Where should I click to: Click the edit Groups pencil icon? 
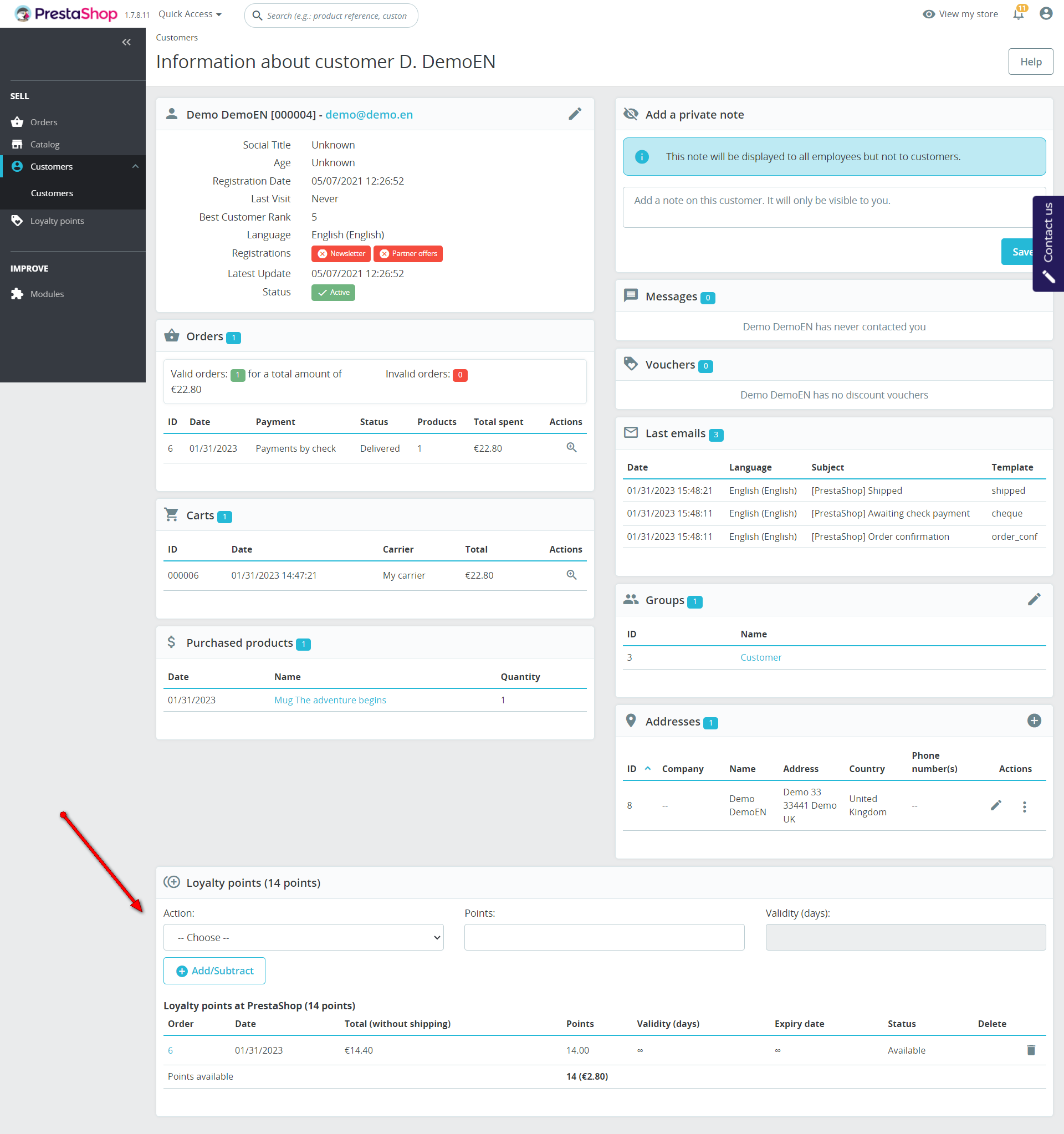1034,600
